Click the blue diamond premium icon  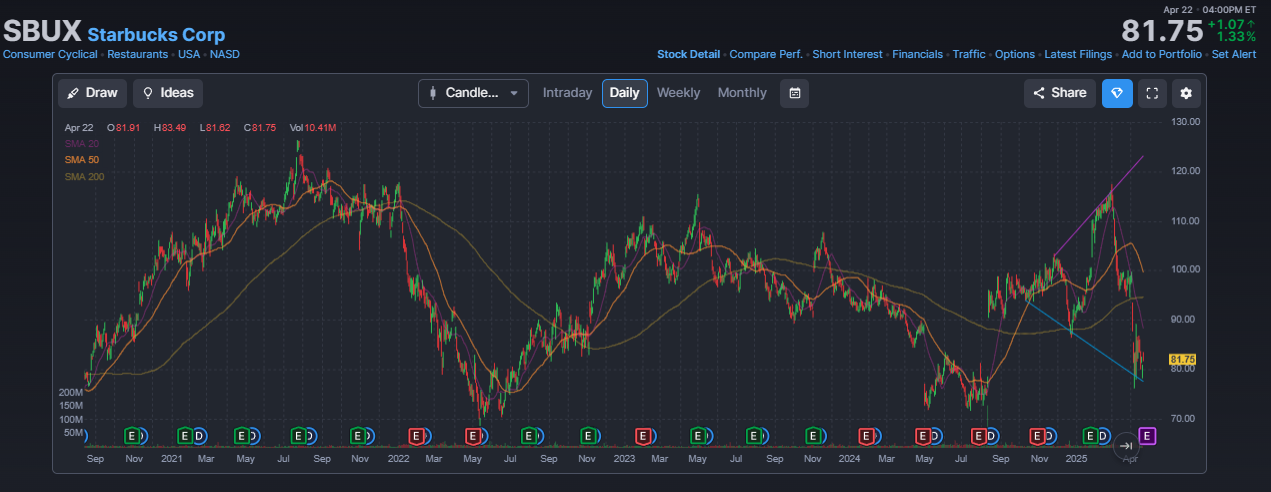click(1118, 93)
